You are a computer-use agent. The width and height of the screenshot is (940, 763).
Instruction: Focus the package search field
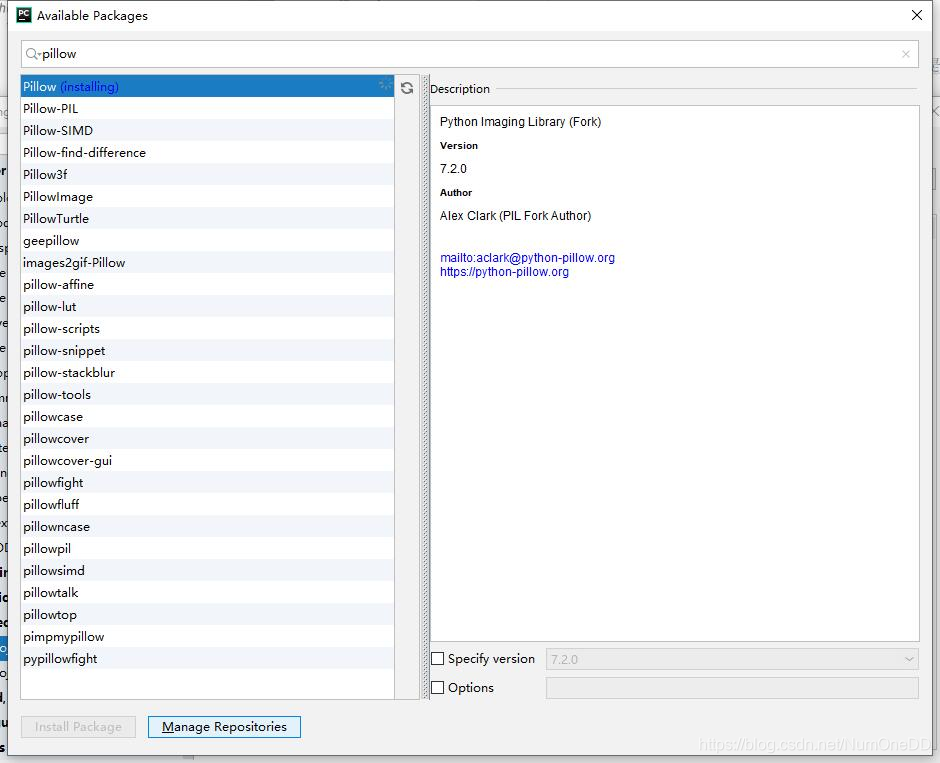[469, 54]
